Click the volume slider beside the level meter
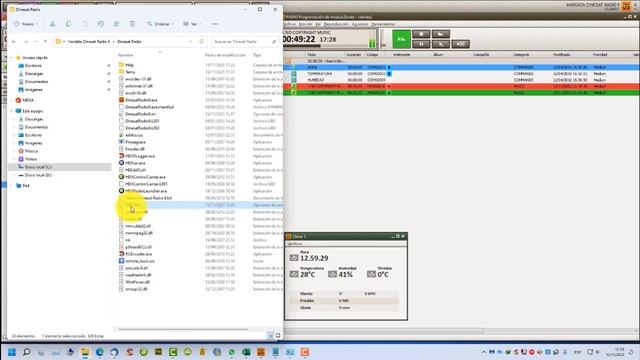Viewport: 640px width, 360px height. click(x=382, y=39)
